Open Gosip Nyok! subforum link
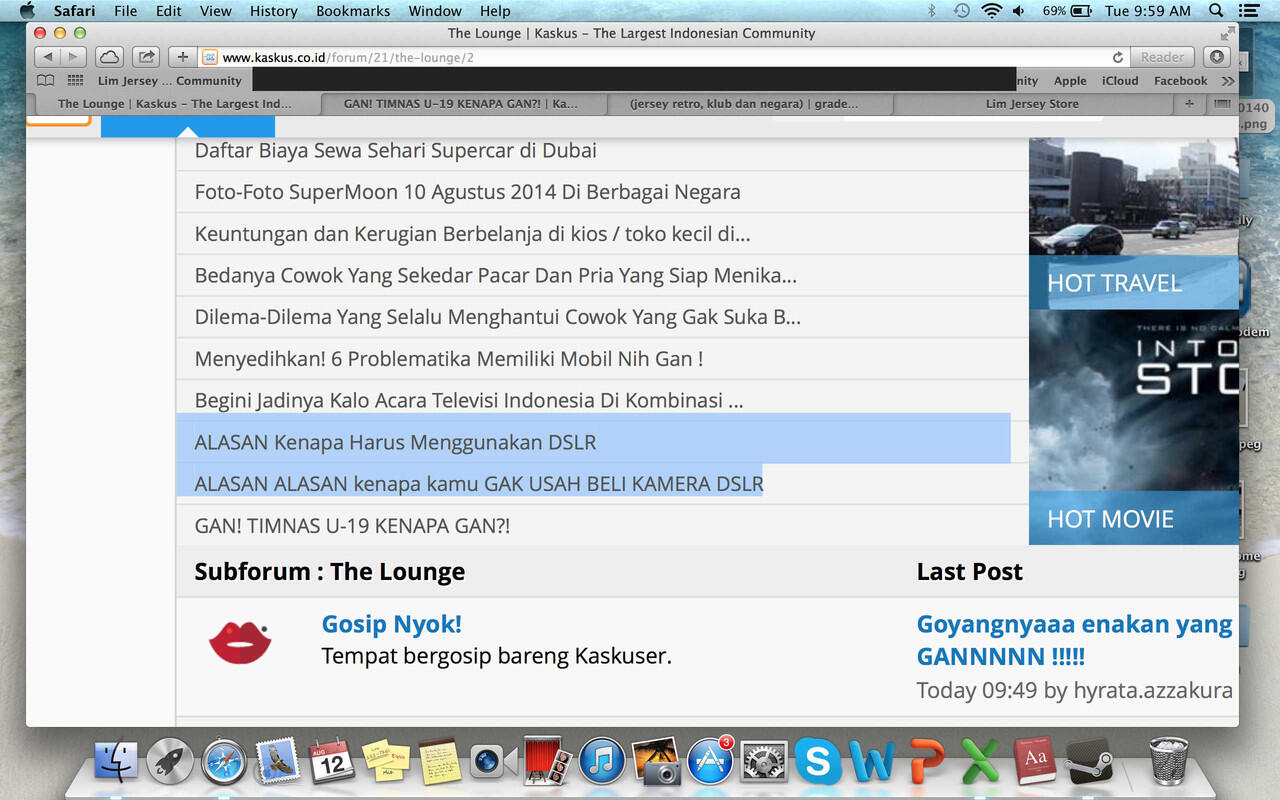This screenshot has height=800, width=1280. pos(392,624)
